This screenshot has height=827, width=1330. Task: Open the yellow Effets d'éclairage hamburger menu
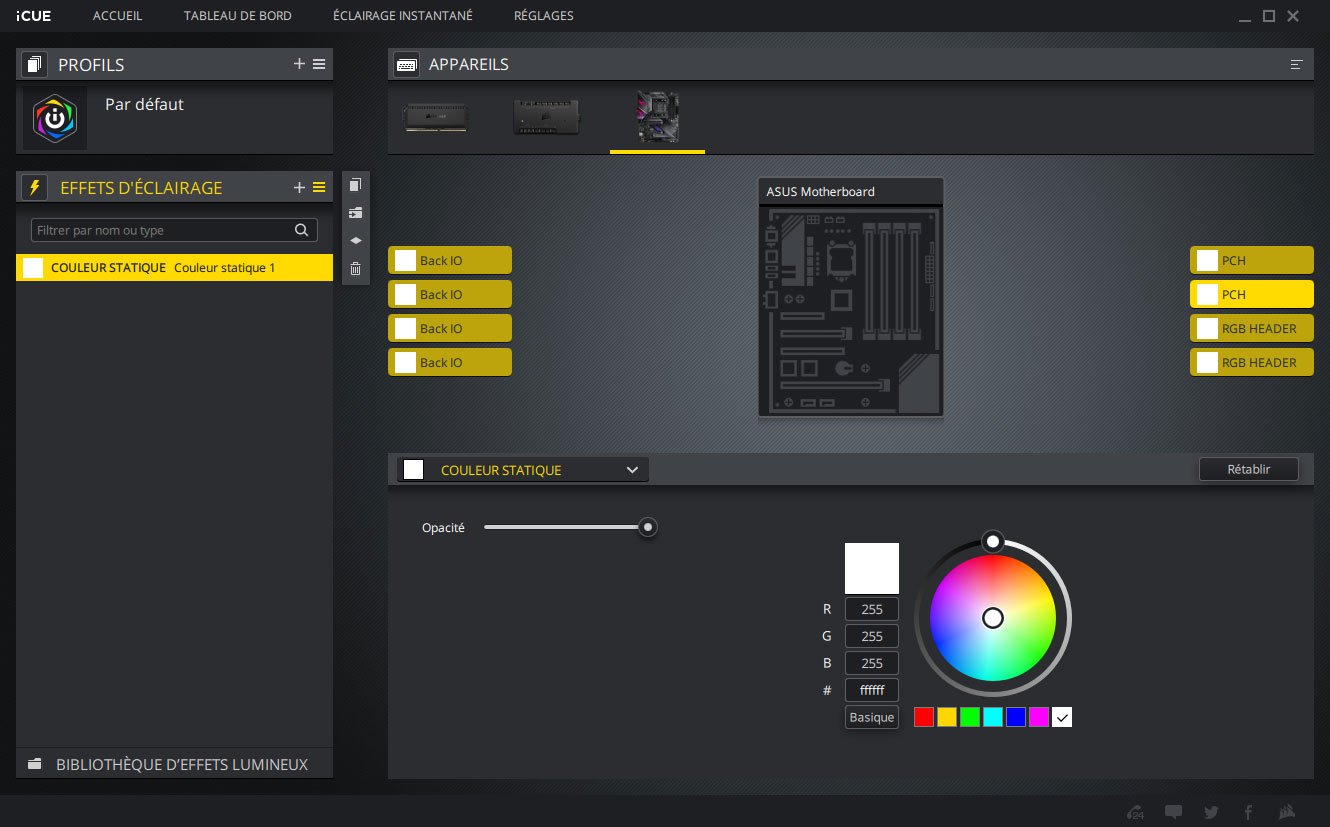click(319, 187)
